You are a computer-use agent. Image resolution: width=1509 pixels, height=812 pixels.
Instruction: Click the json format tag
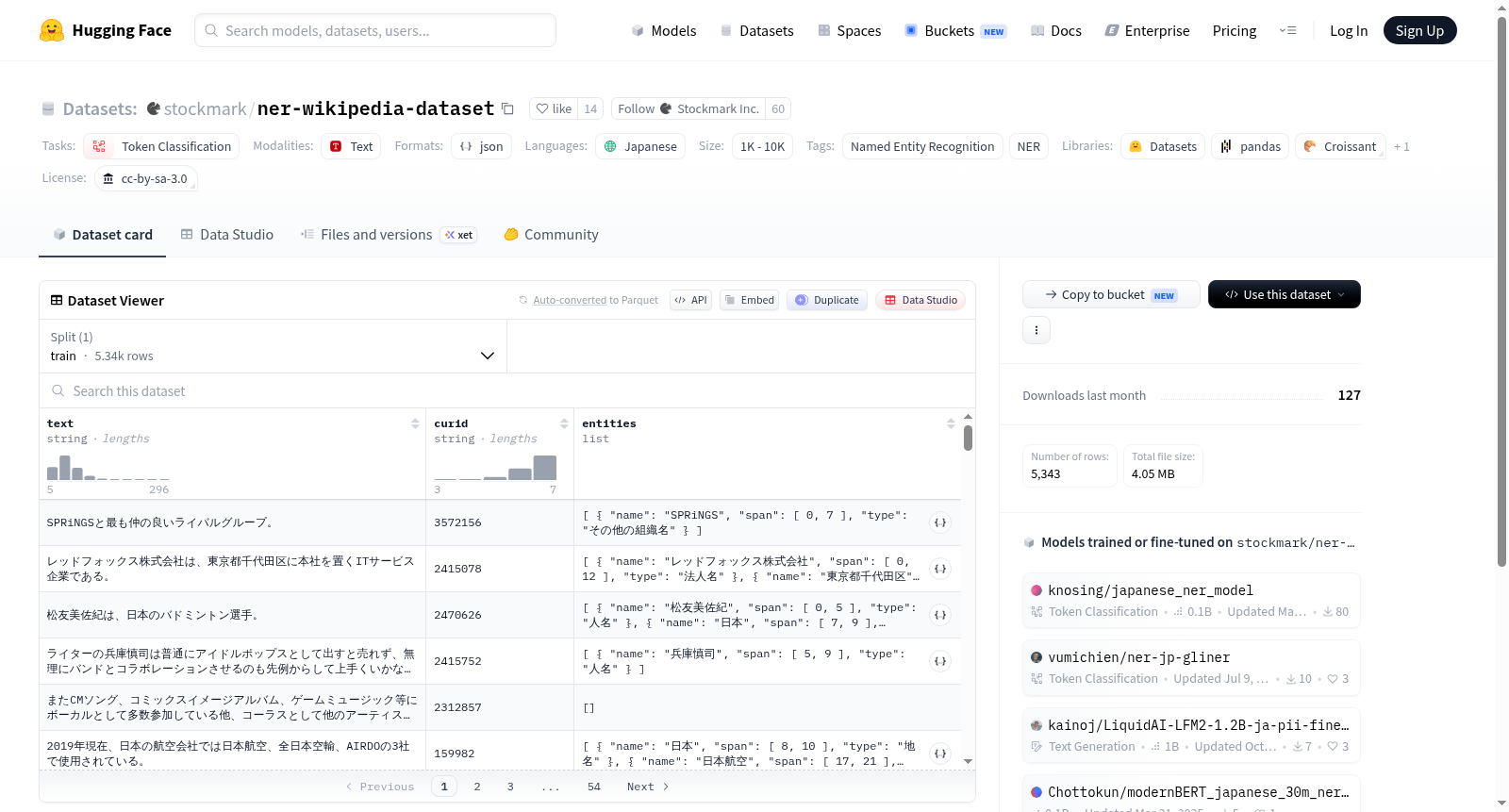coord(481,146)
